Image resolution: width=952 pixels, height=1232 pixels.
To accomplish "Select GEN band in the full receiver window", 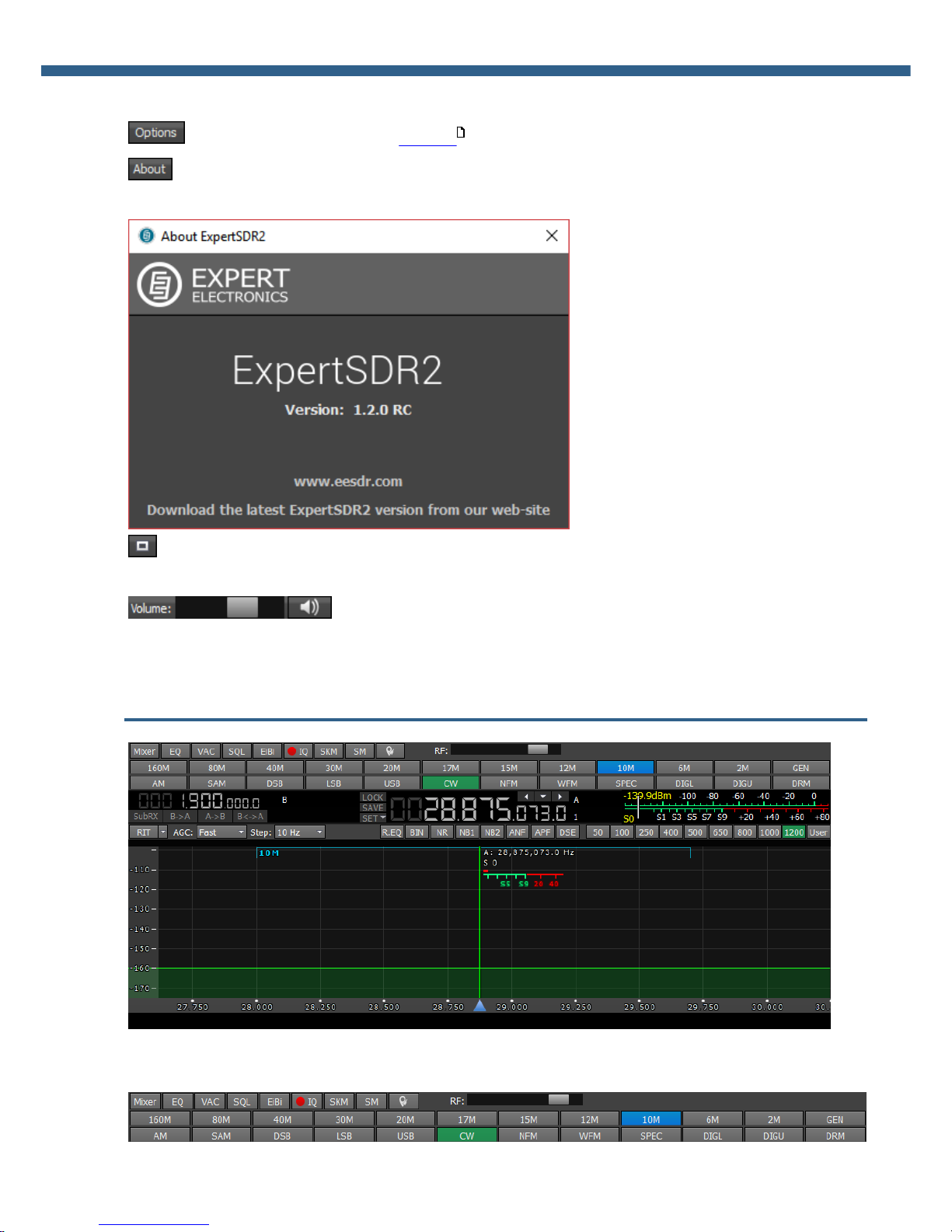I will pos(800,768).
